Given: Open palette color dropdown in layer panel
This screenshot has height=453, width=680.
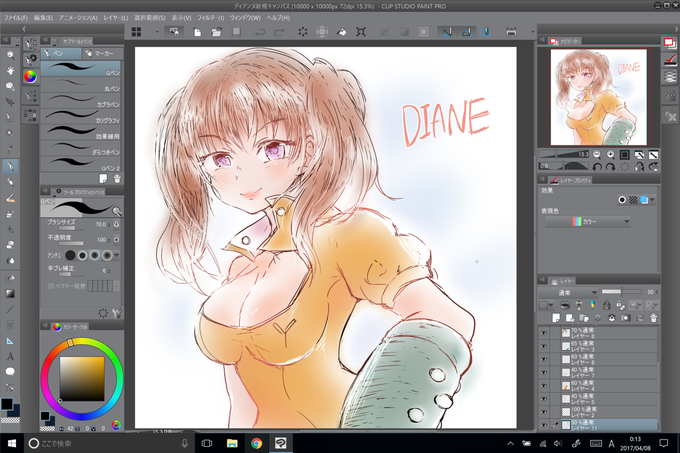Looking at the screenshot, I should 546,305.
